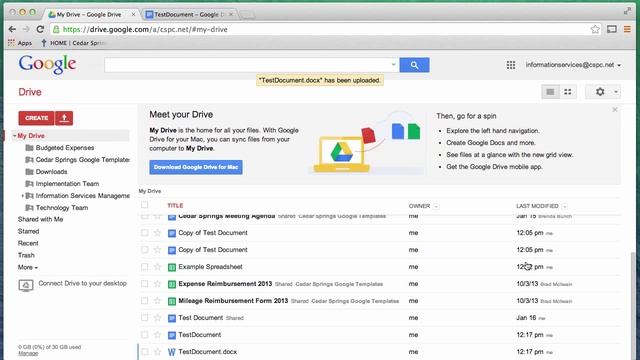Click the browser back arrow
The height and width of the screenshot is (360, 640).
coord(12,29)
